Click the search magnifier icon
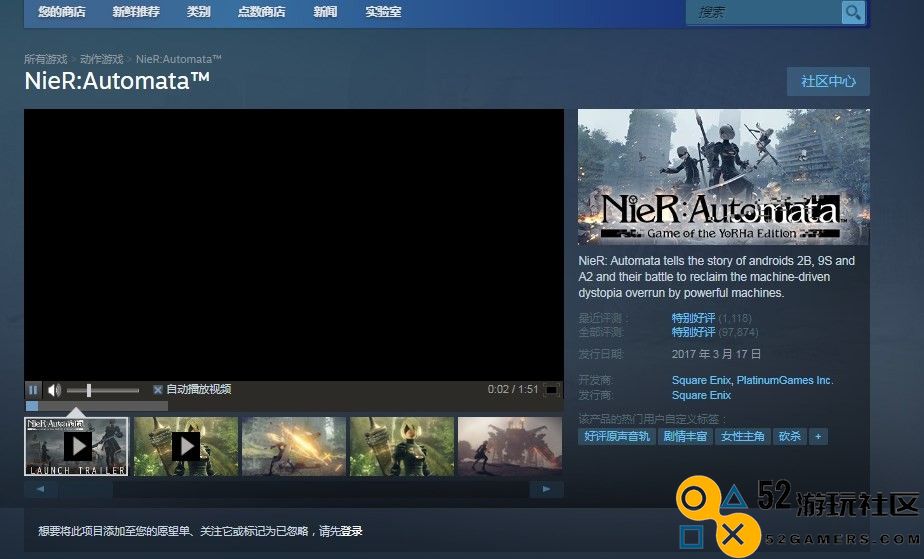This screenshot has height=559, width=924. [x=853, y=12]
